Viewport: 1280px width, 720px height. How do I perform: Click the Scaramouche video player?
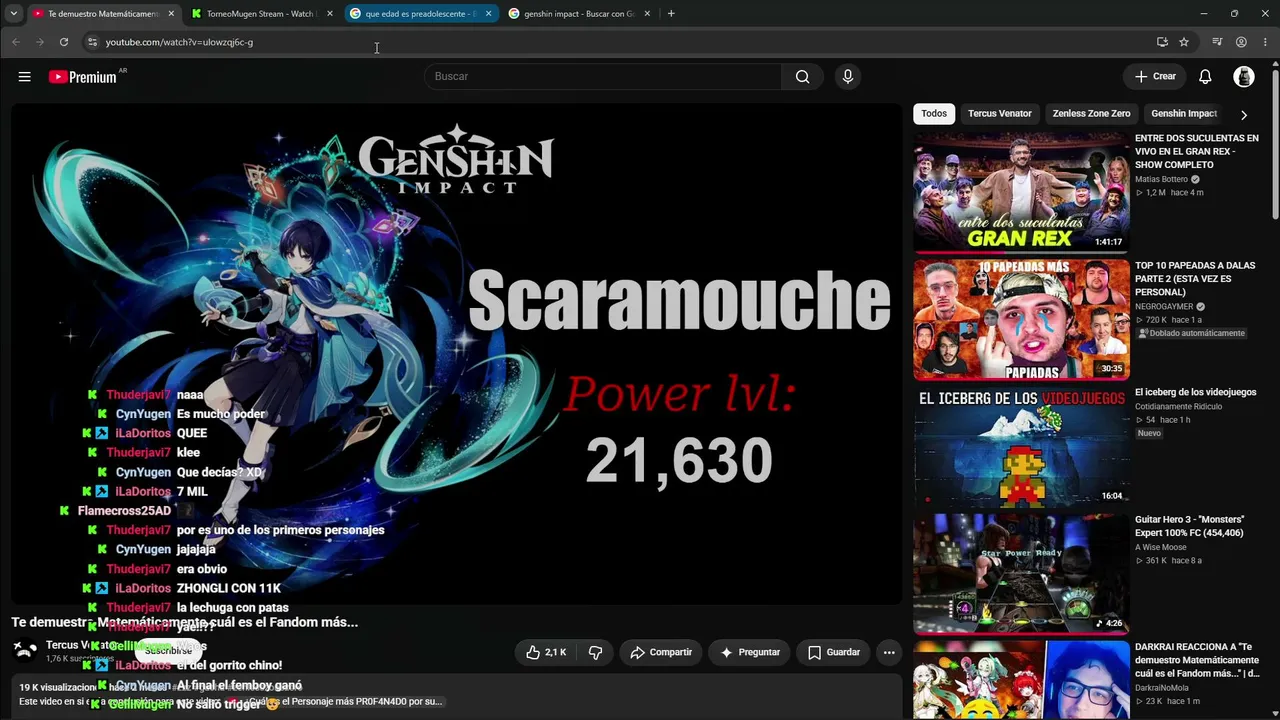coord(456,355)
